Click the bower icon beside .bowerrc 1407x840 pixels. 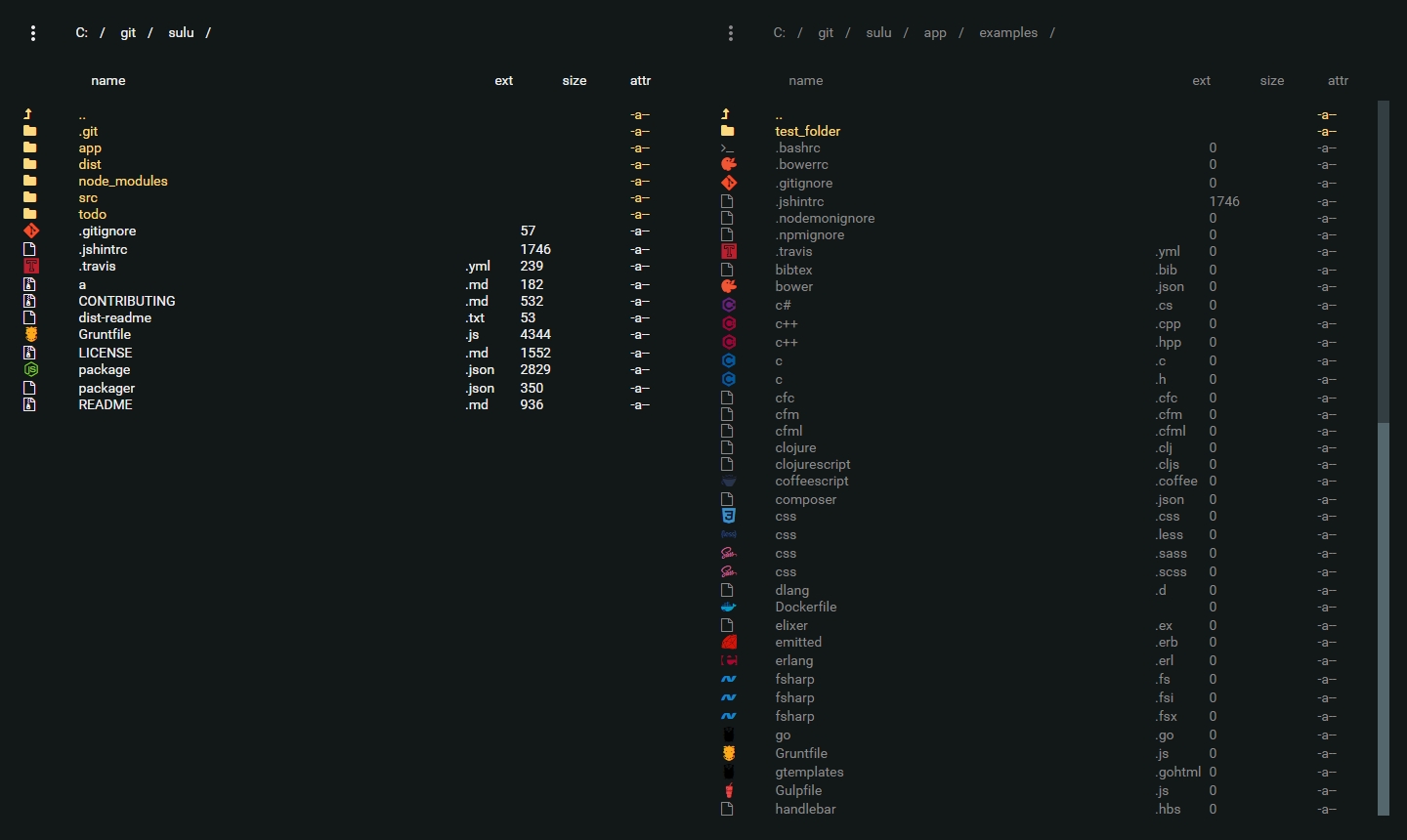click(x=728, y=164)
